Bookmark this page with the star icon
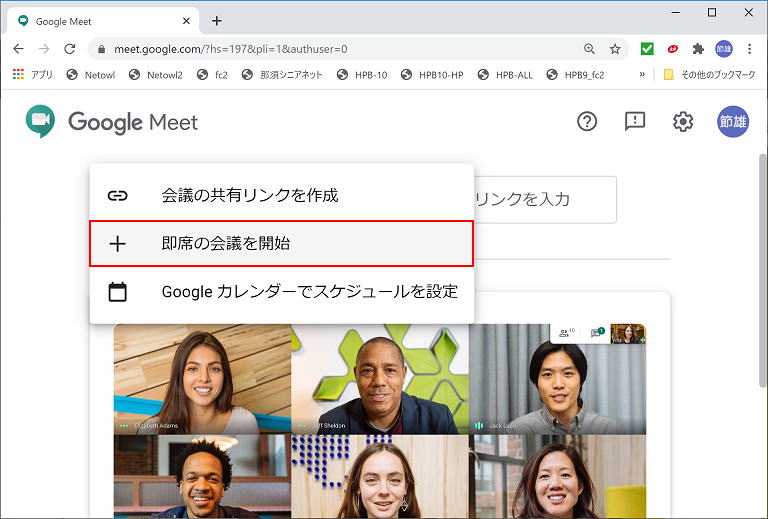The height and width of the screenshot is (519, 768). click(615, 48)
